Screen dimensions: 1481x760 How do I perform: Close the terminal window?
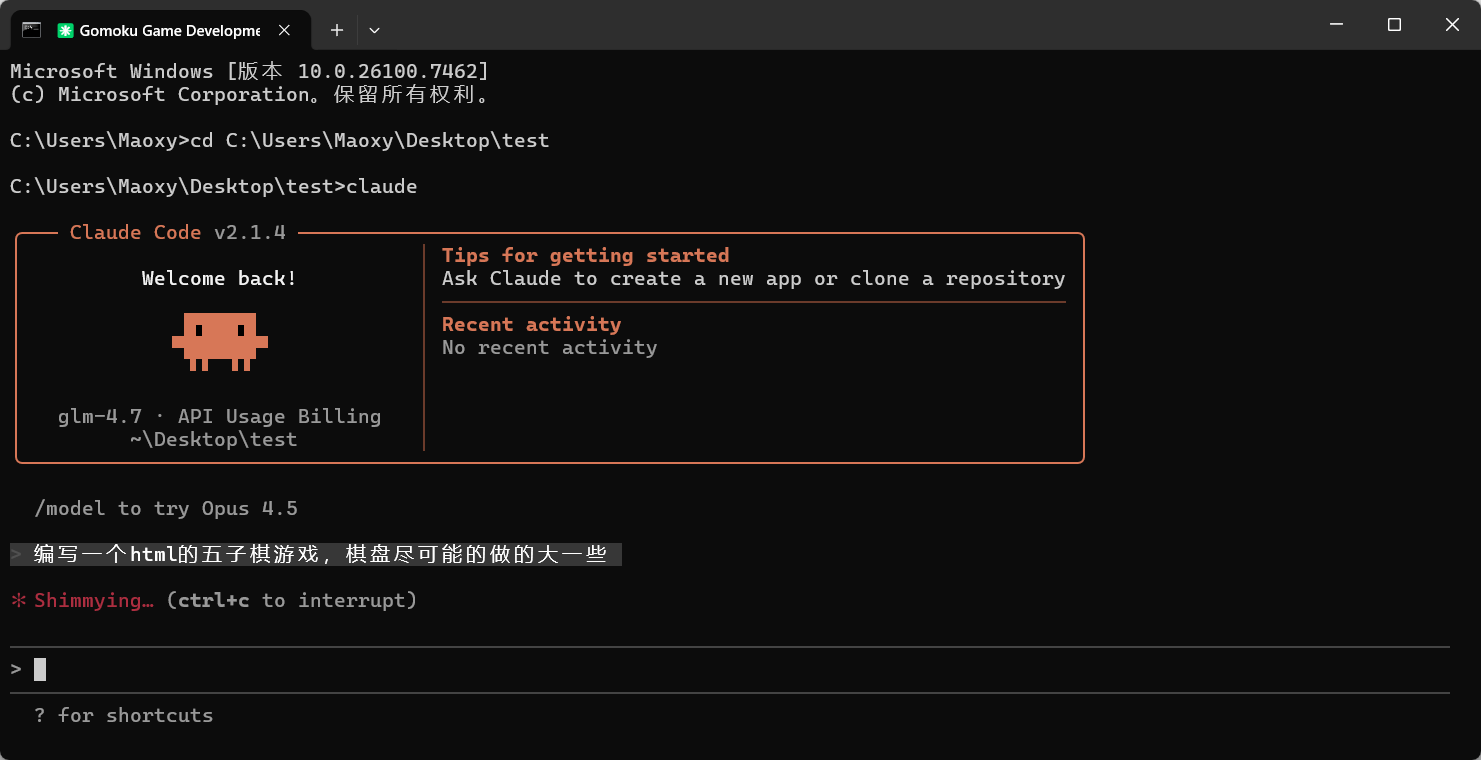[x=1452, y=25]
